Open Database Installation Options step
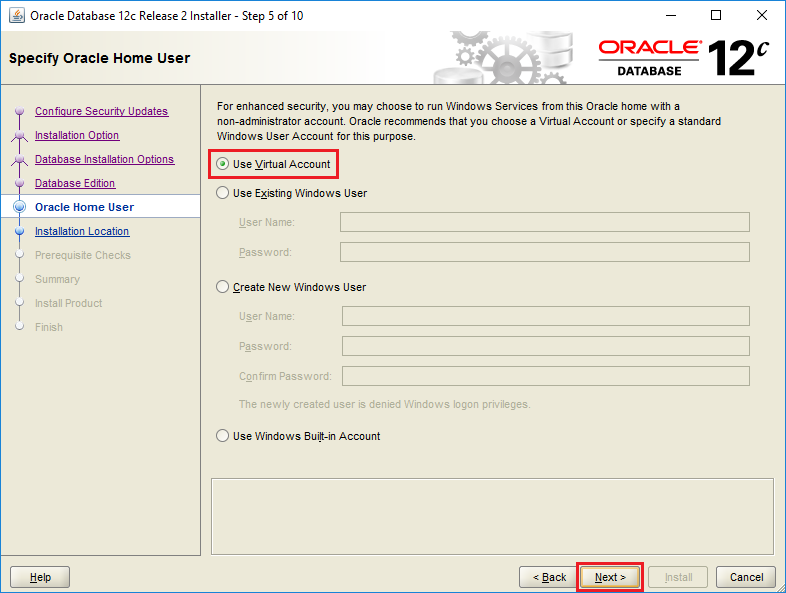The image size is (786, 593). point(104,159)
